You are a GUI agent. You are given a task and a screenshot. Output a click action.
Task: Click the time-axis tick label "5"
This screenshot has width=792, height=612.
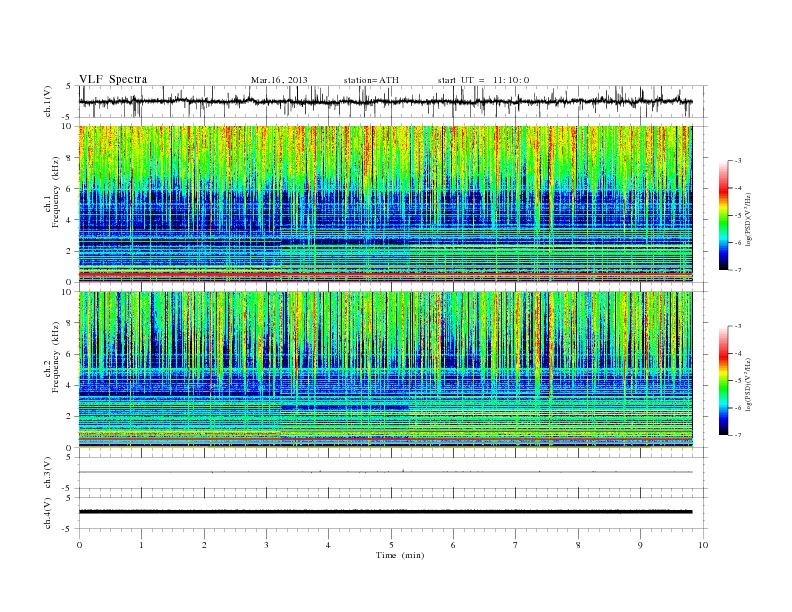391,545
